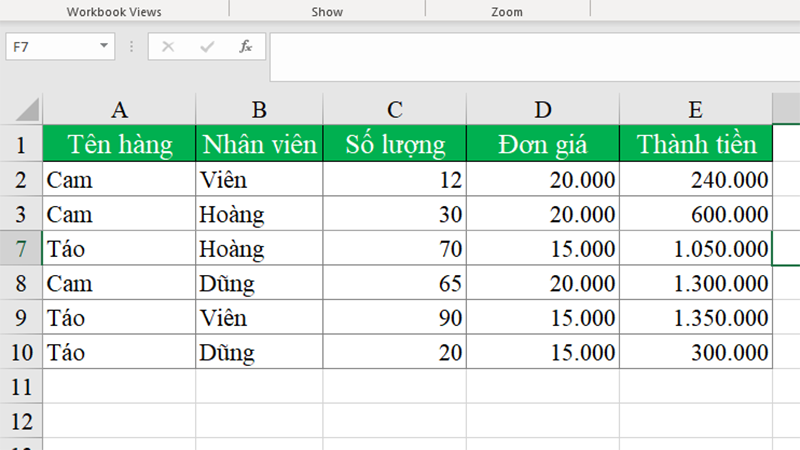The height and width of the screenshot is (450, 800).
Task: Click the 'Nhân viên' header cell
Action: pyautogui.click(x=259, y=144)
